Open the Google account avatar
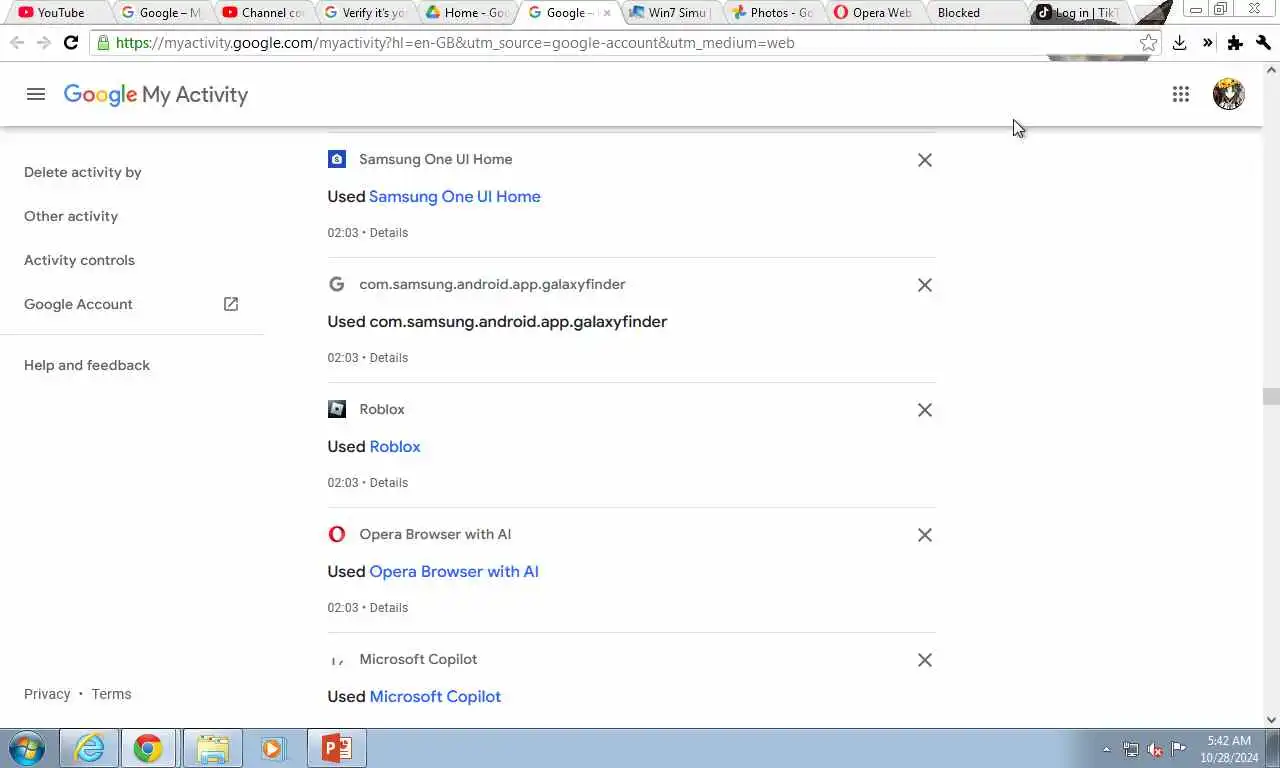Screen dimensions: 1280x768 coord(1228,94)
